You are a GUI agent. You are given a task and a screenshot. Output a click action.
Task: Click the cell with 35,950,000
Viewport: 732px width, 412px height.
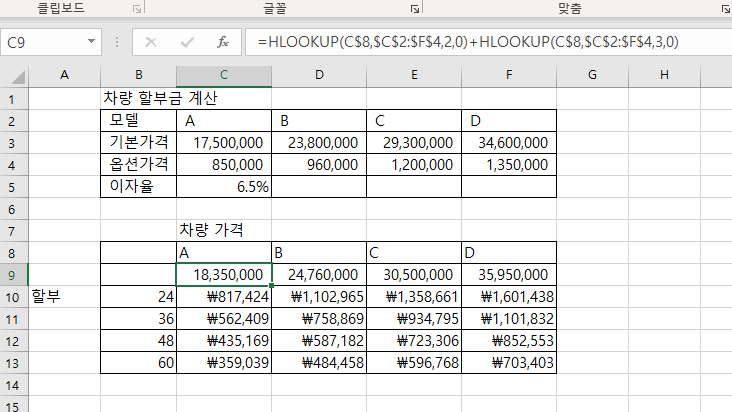(509, 275)
